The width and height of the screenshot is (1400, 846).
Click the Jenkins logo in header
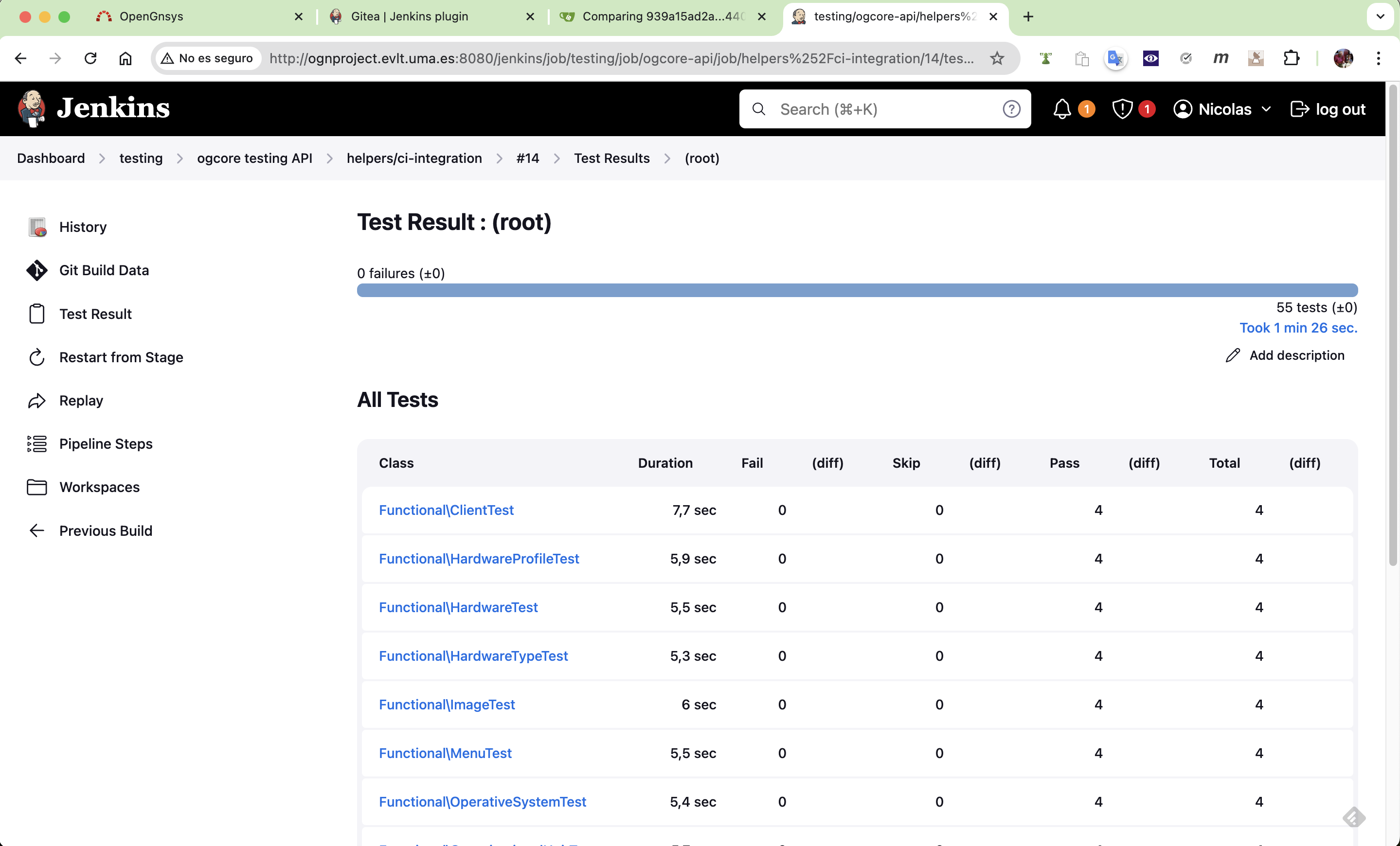[x=94, y=108]
